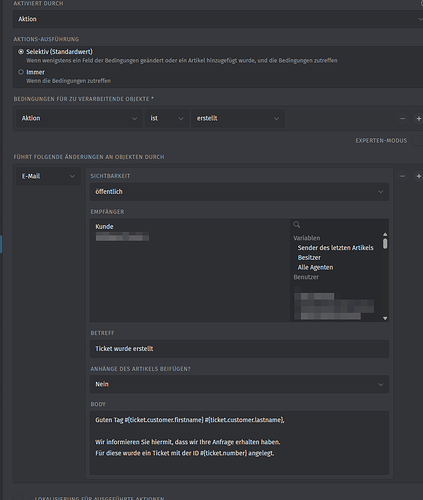Click the scroll down arrow in recipient list
The height and width of the screenshot is (500, 423).
click(x=385, y=318)
